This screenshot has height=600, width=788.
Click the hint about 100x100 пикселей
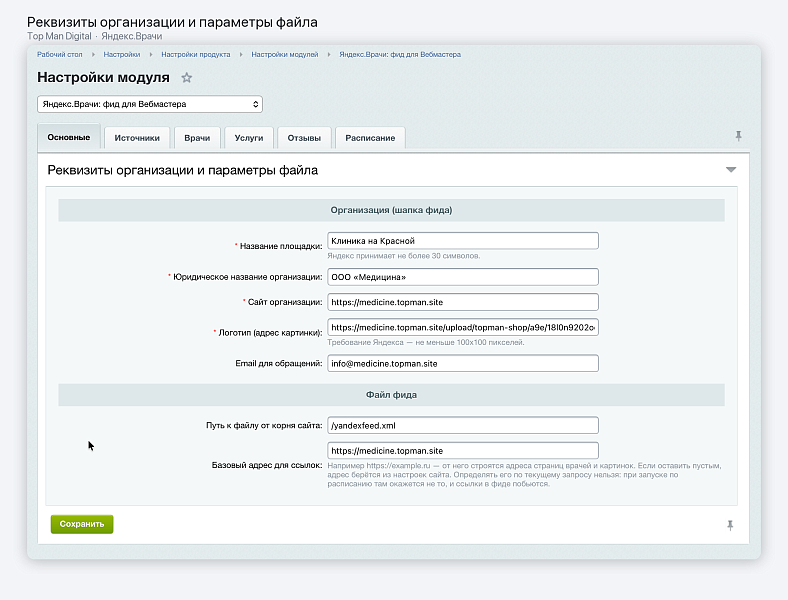coord(426,342)
